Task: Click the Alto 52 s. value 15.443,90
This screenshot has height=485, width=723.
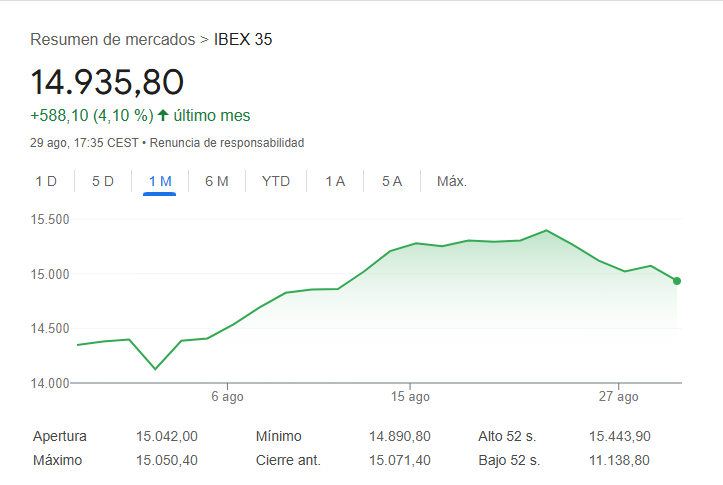Action: tap(619, 437)
